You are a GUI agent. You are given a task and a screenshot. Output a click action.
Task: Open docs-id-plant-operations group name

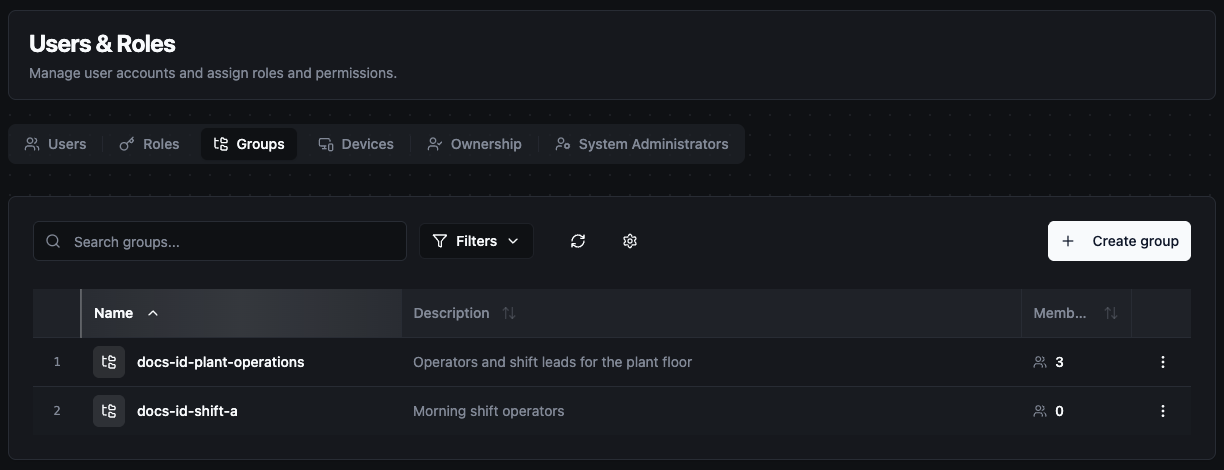coord(221,362)
